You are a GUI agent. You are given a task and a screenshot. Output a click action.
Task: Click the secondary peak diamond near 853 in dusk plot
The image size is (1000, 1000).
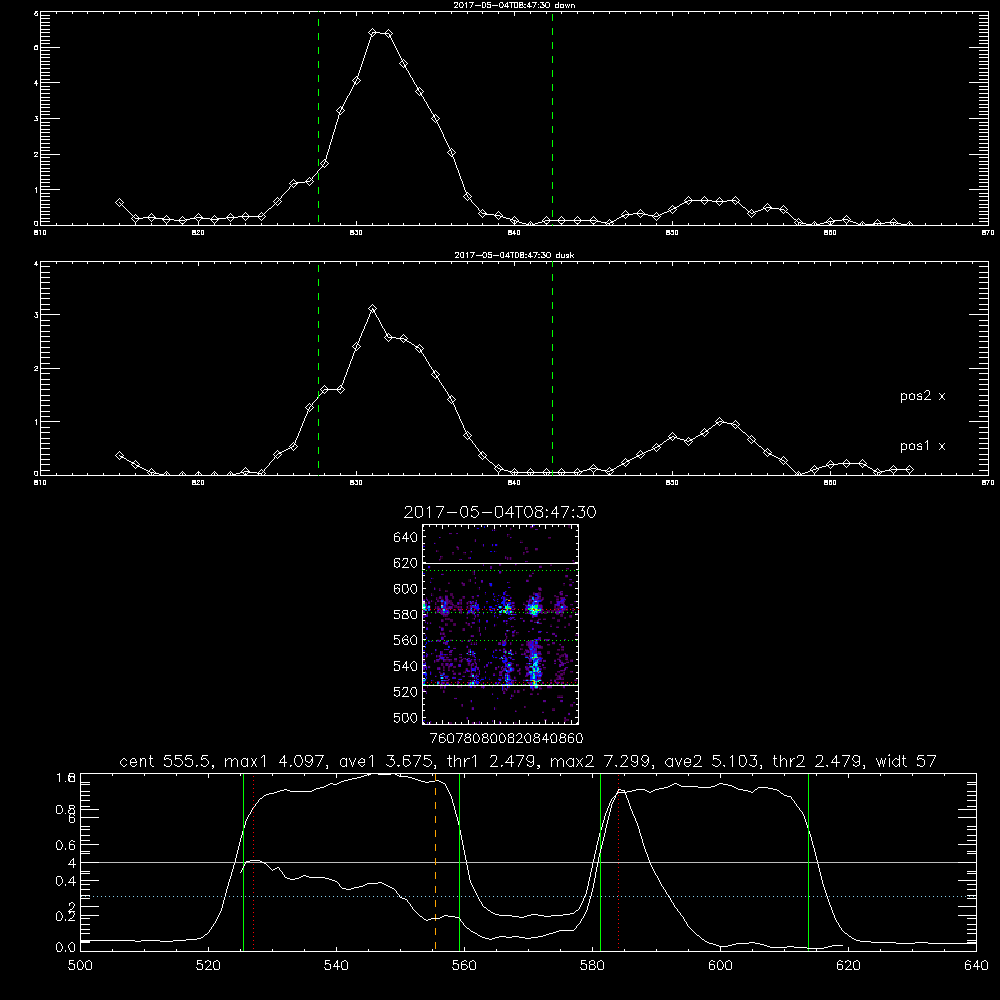point(720,422)
